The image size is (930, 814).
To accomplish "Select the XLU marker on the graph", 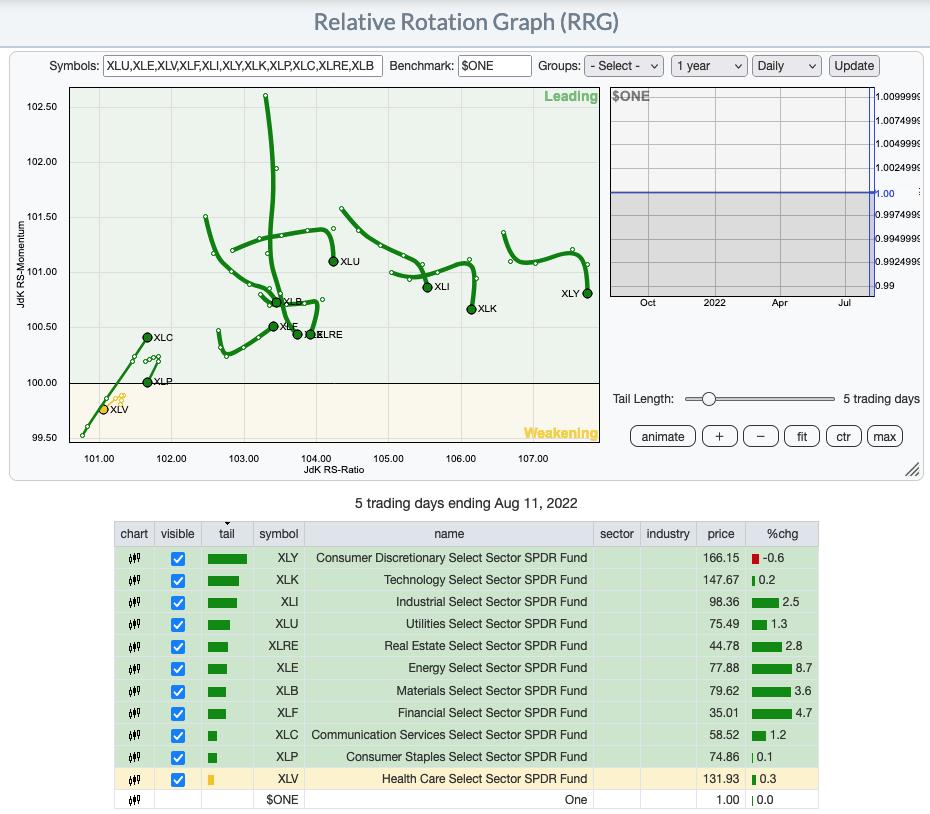I will click(x=333, y=262).
